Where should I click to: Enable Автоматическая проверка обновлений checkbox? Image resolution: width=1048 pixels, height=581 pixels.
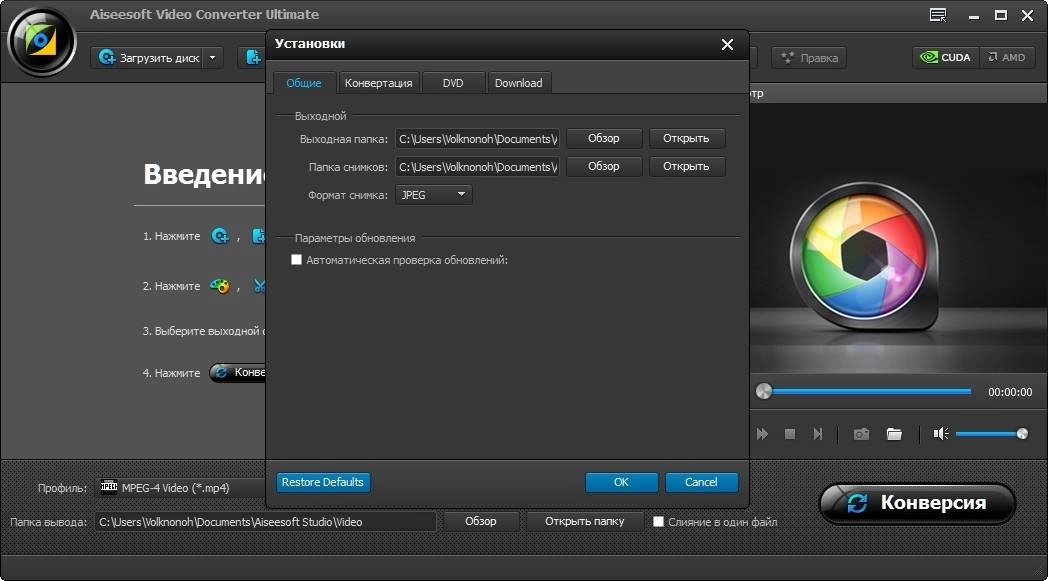[x=296, y=260]
